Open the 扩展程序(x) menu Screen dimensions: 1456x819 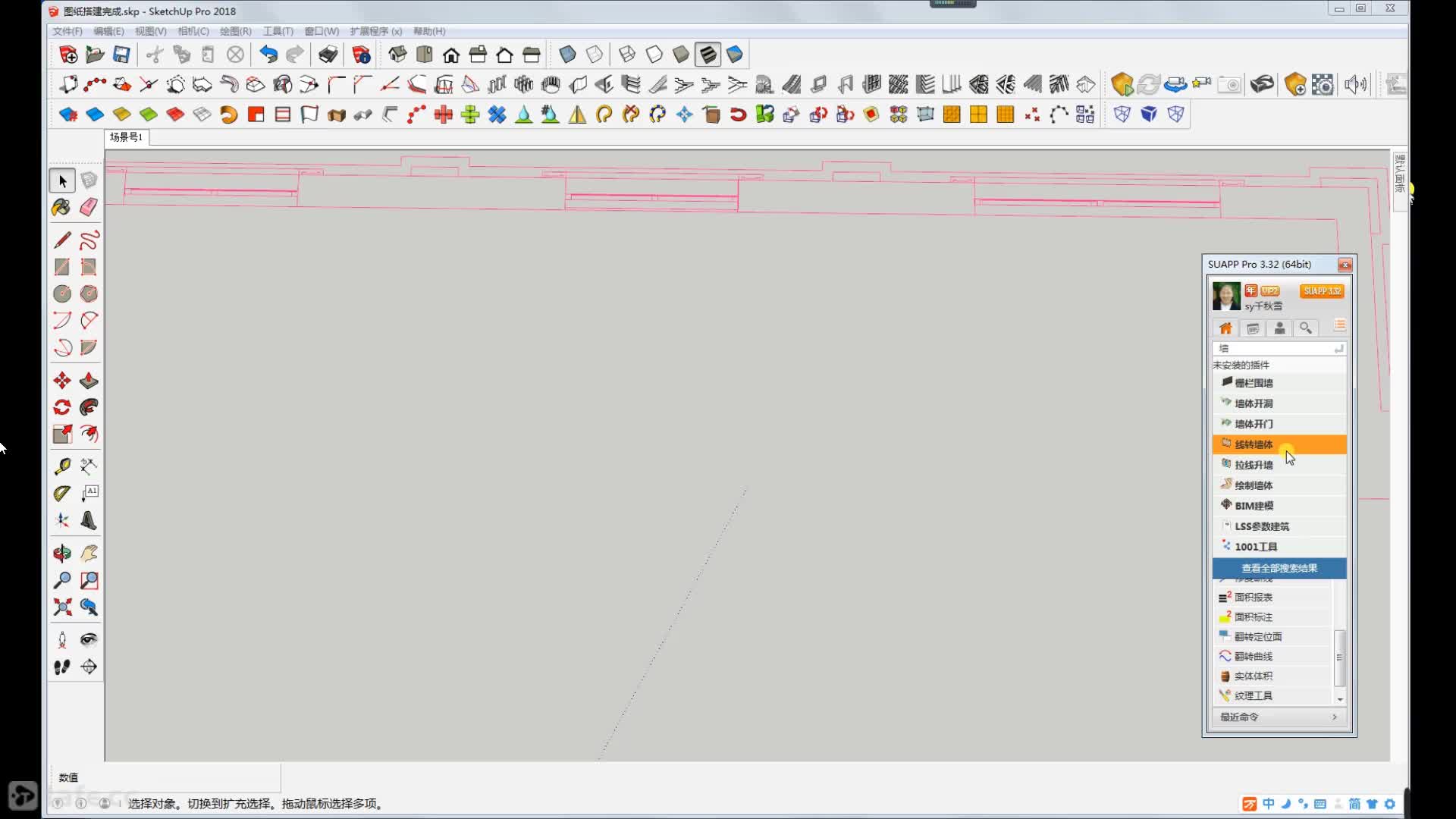tap(376, 31)
